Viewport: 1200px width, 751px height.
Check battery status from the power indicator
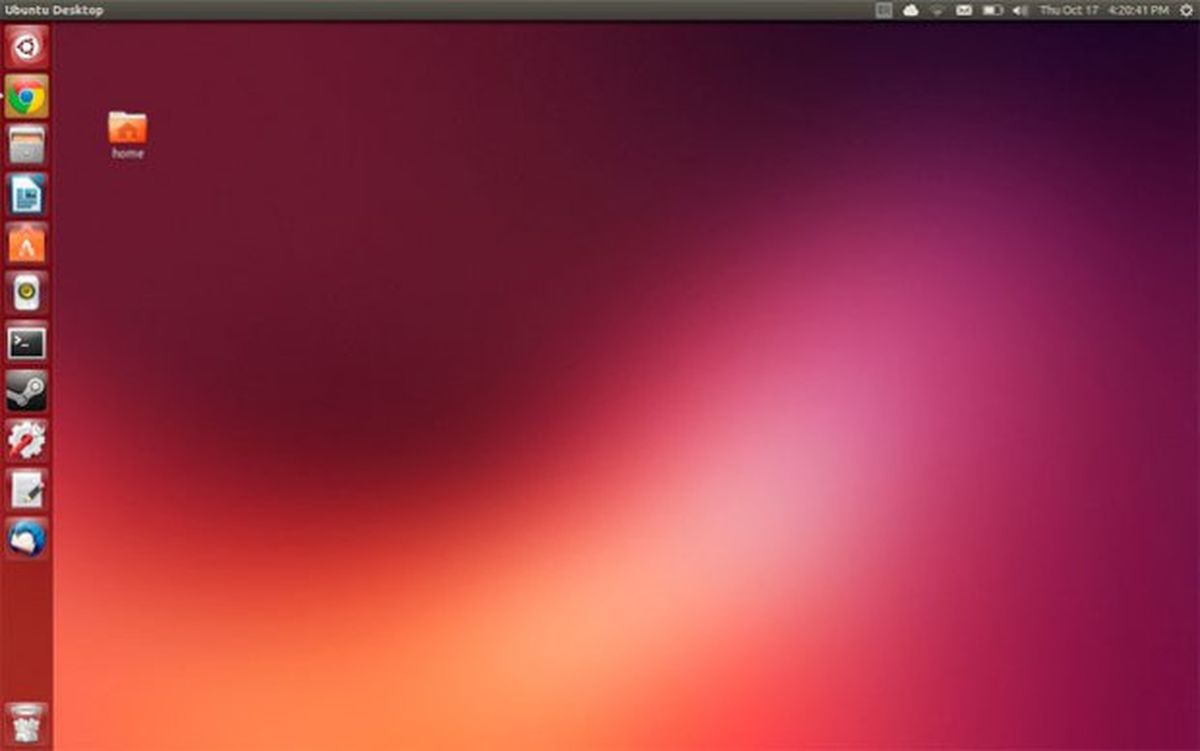(x=992, y=10)
